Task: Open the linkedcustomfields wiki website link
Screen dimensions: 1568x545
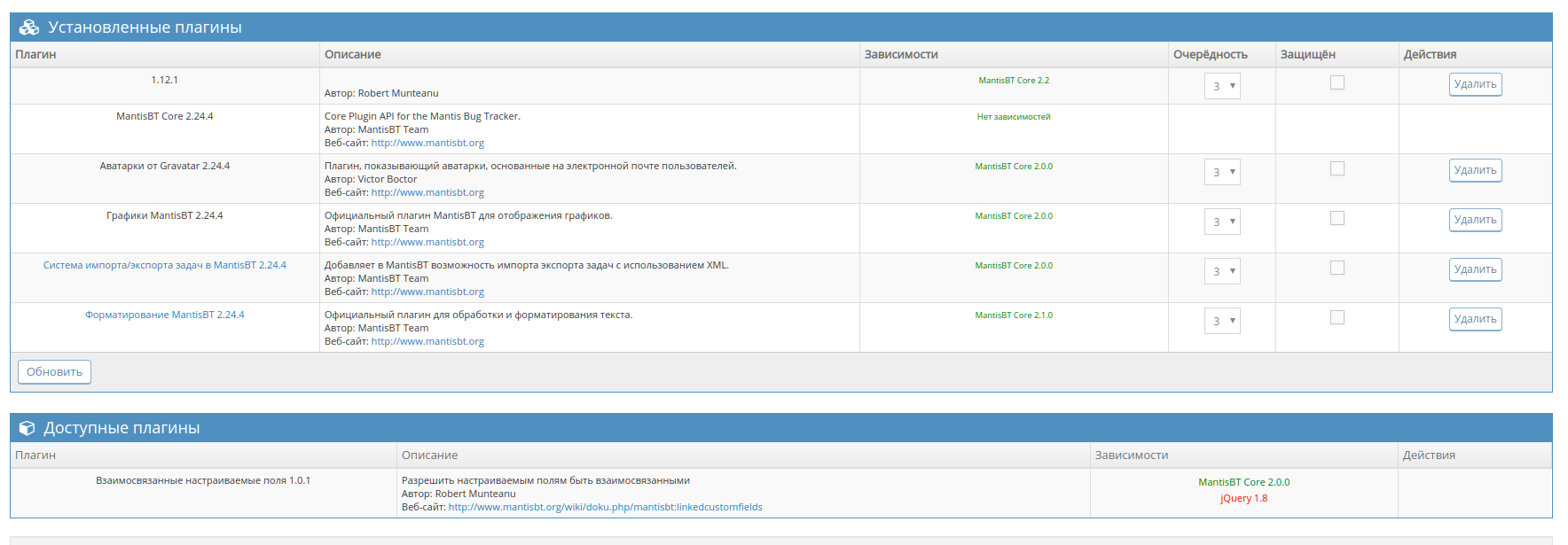Action: (605, 507)
